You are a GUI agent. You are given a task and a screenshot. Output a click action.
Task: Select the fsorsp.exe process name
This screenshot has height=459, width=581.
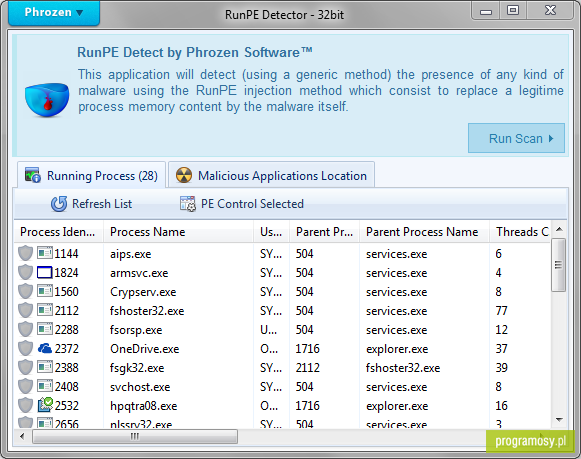click(136, 330)
